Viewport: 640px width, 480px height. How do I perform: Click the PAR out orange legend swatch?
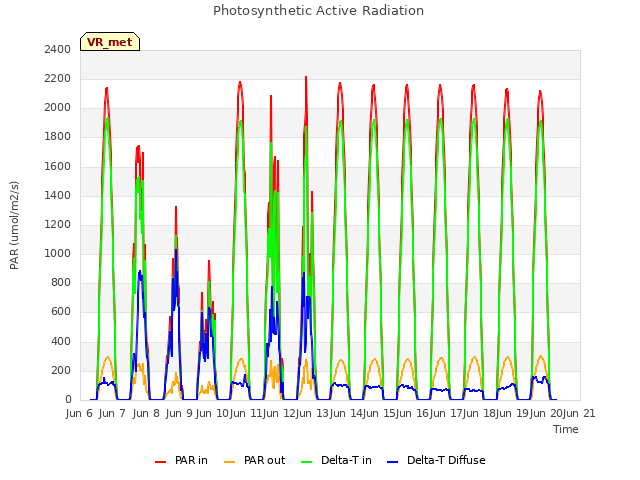tap(230, 462)
